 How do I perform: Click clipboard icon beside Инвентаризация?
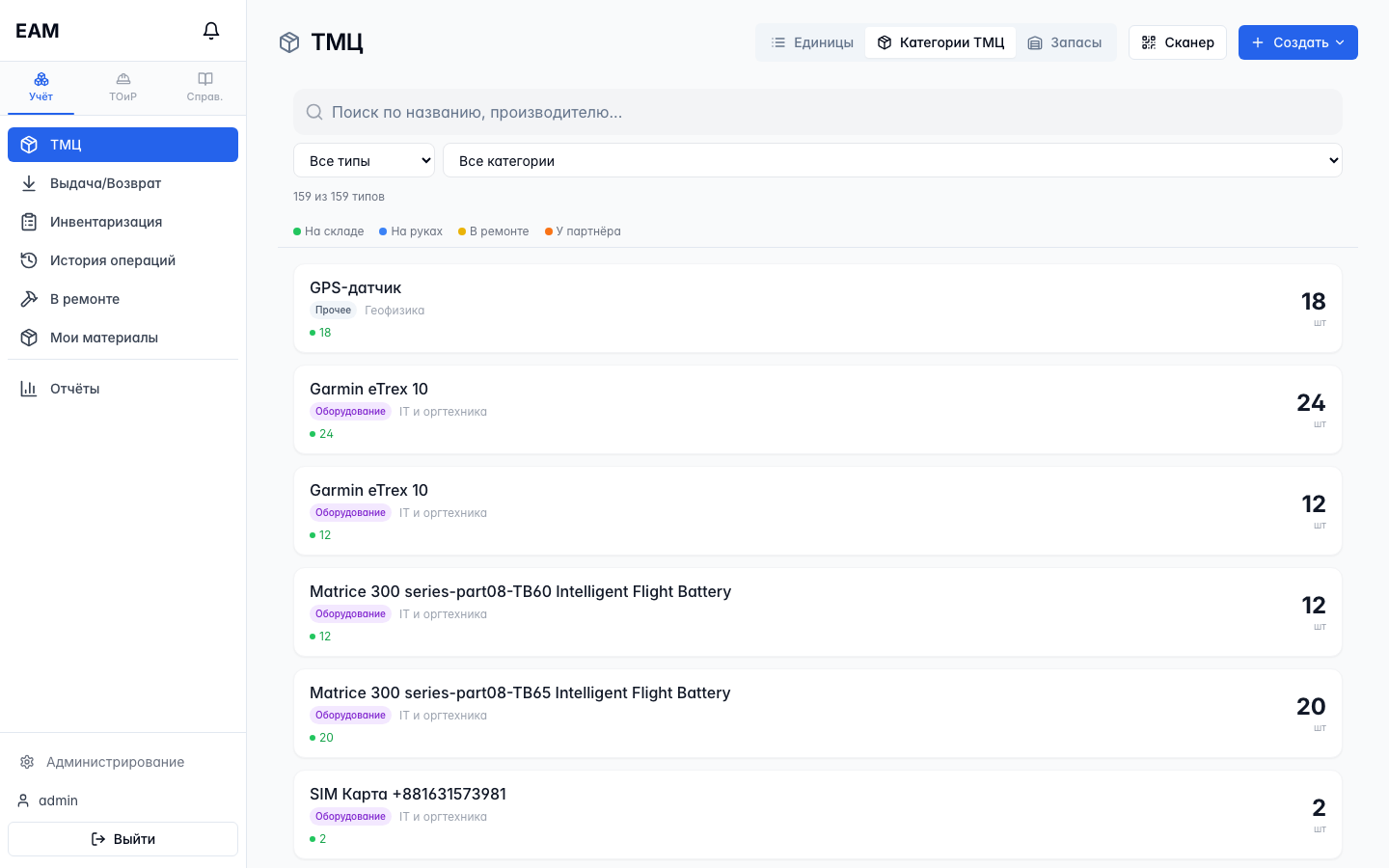pos(29,222)
